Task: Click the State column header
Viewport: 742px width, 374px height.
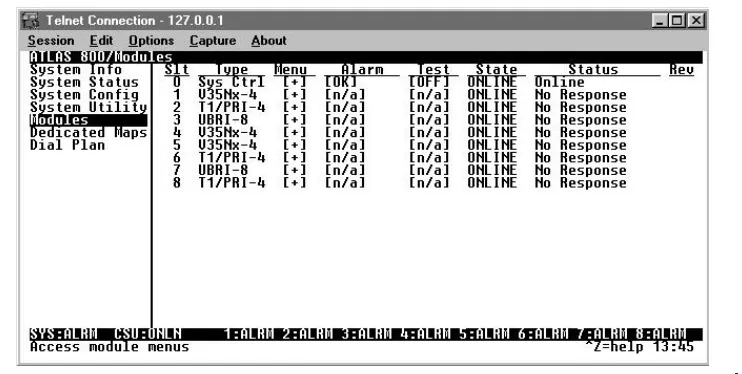Action: [496, 70]
